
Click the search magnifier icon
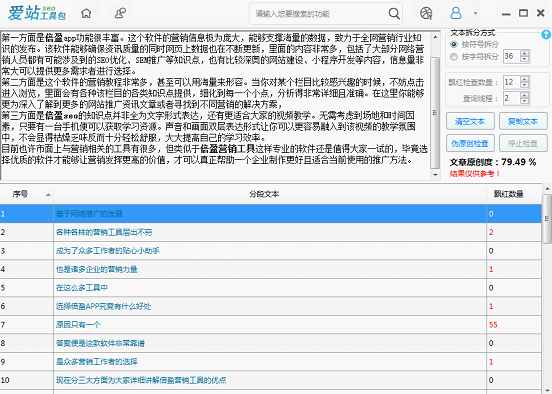[394, 14]
